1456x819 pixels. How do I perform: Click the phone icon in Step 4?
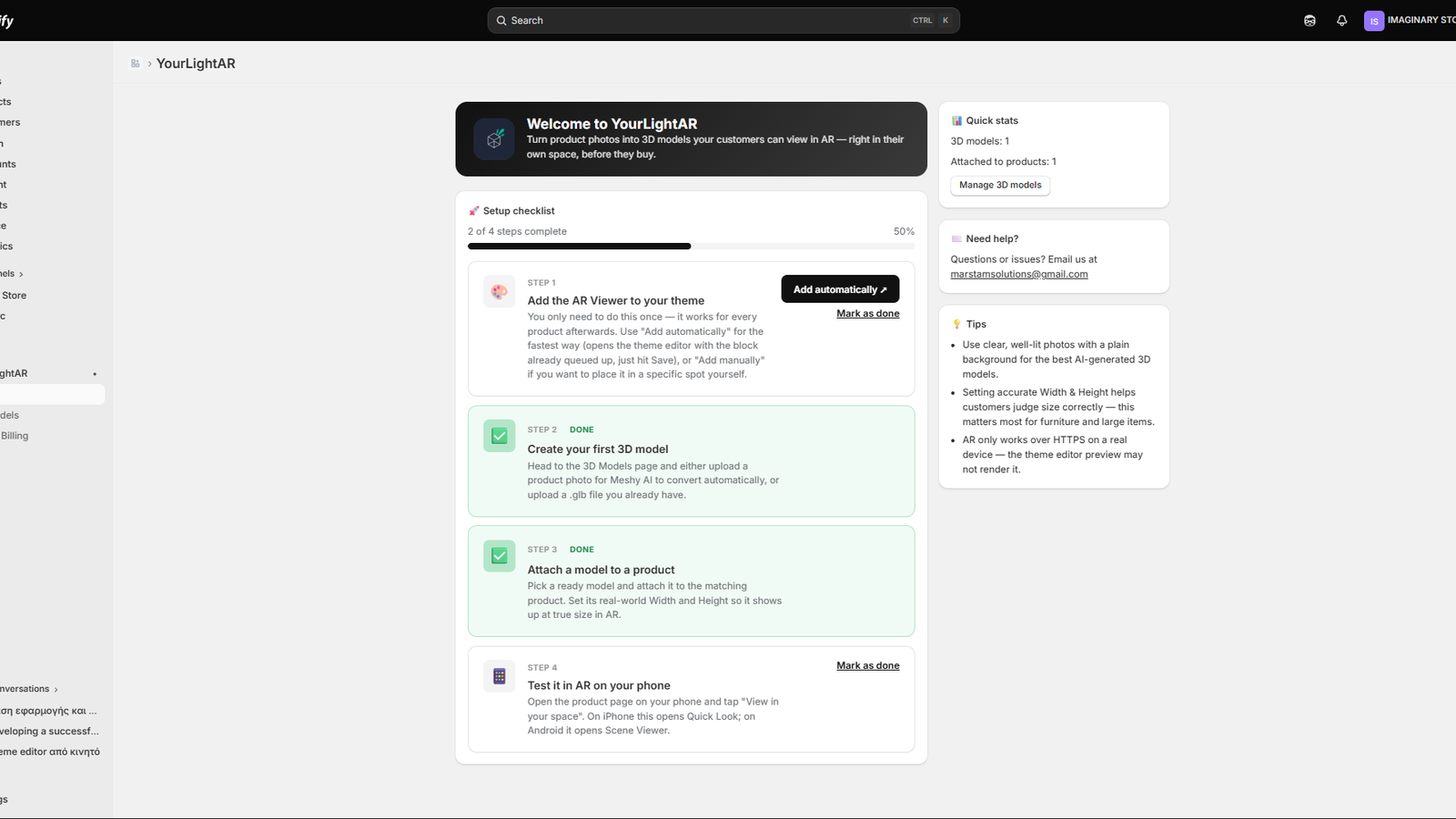pos(500,676)
